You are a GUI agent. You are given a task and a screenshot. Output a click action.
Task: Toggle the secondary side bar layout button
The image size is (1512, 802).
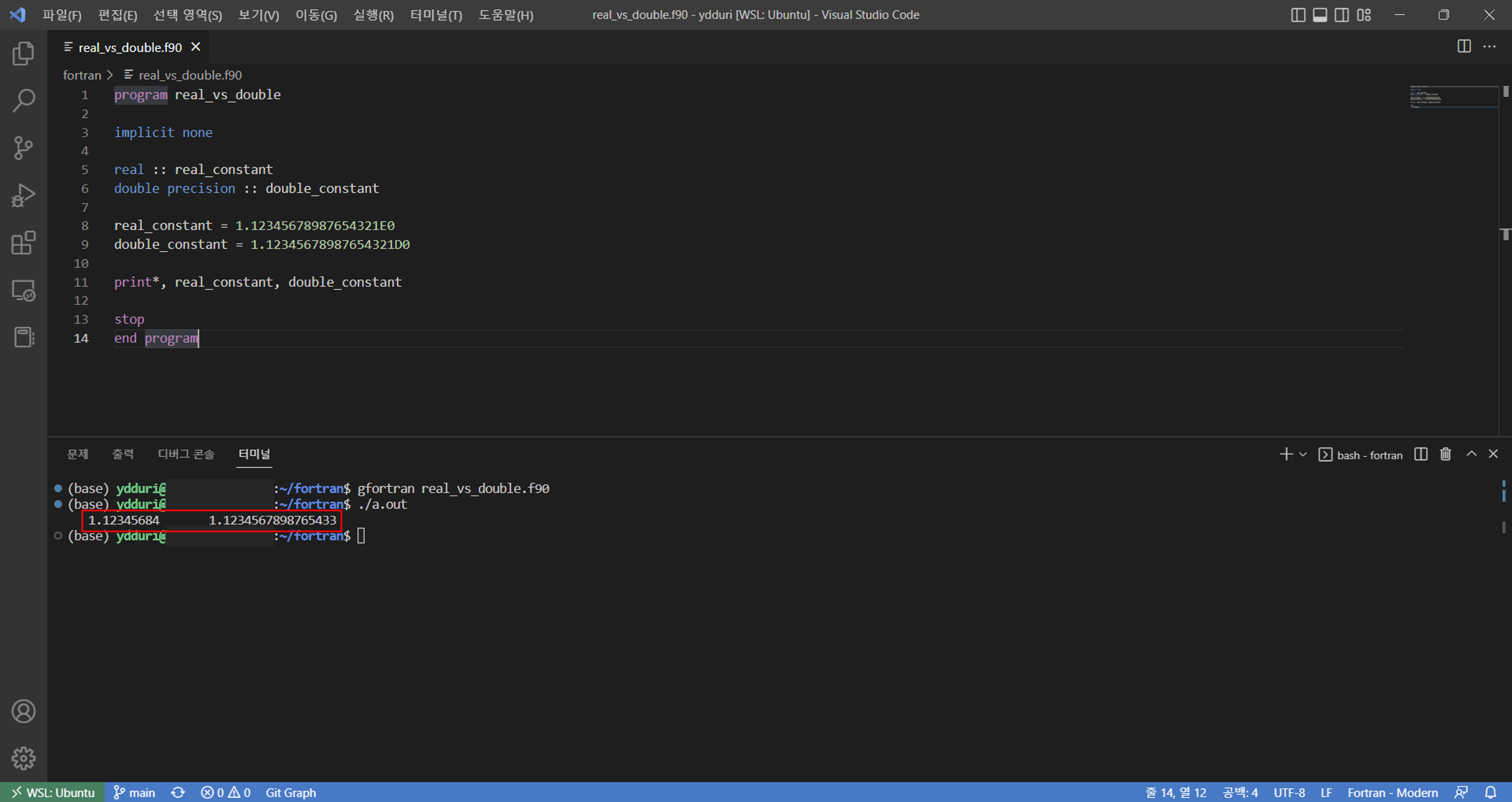tap(1342, 15)
